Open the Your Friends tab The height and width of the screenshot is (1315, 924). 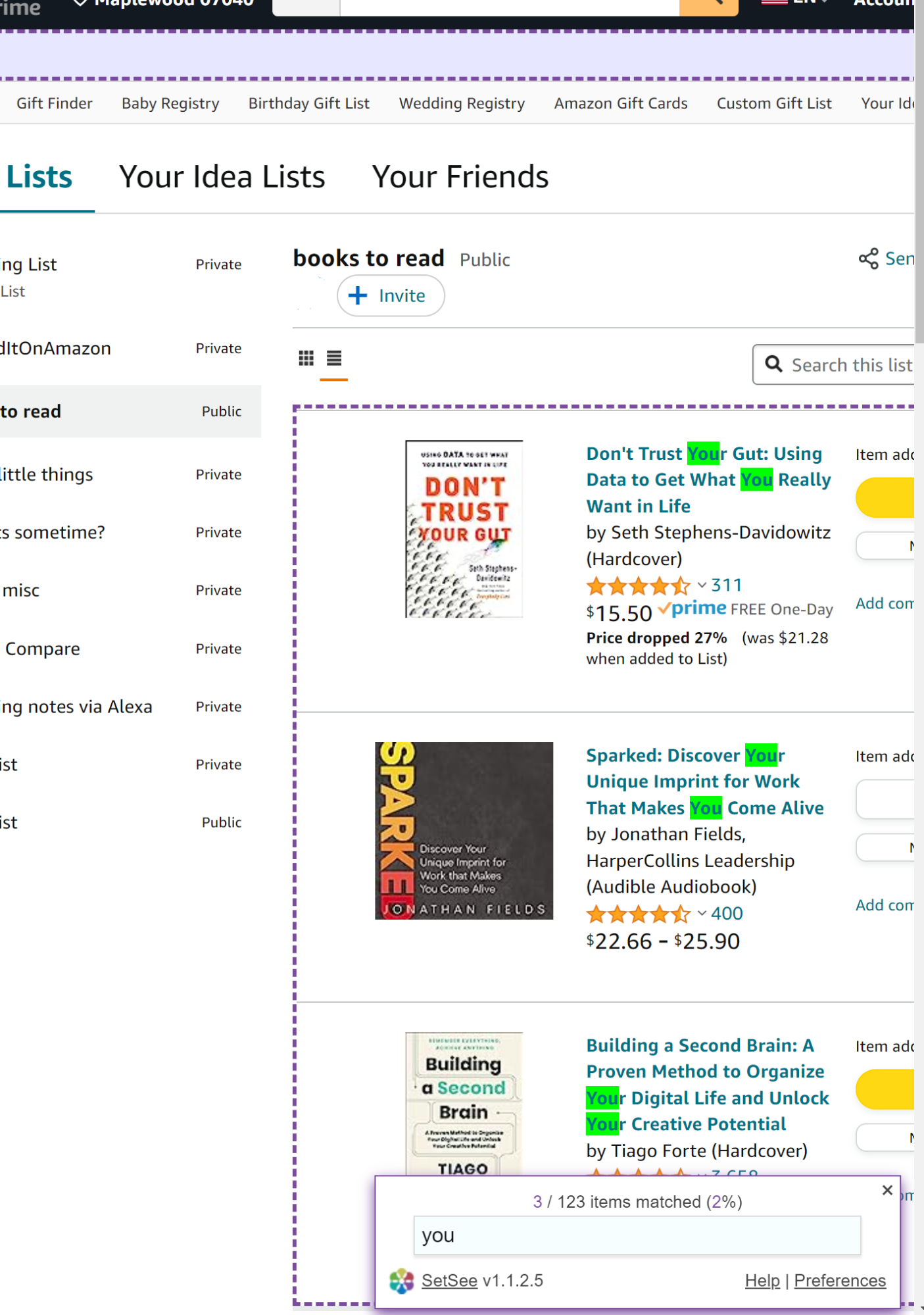(460, 177)
